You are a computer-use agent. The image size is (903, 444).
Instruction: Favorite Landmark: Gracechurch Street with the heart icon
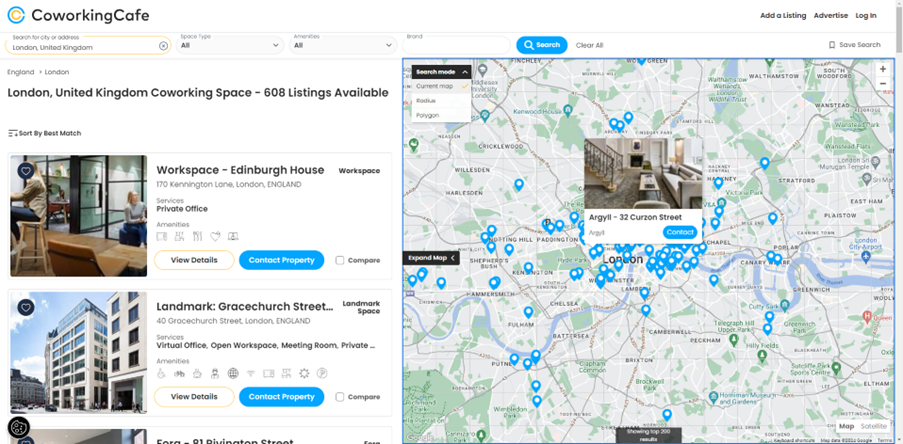pos(25,307)
